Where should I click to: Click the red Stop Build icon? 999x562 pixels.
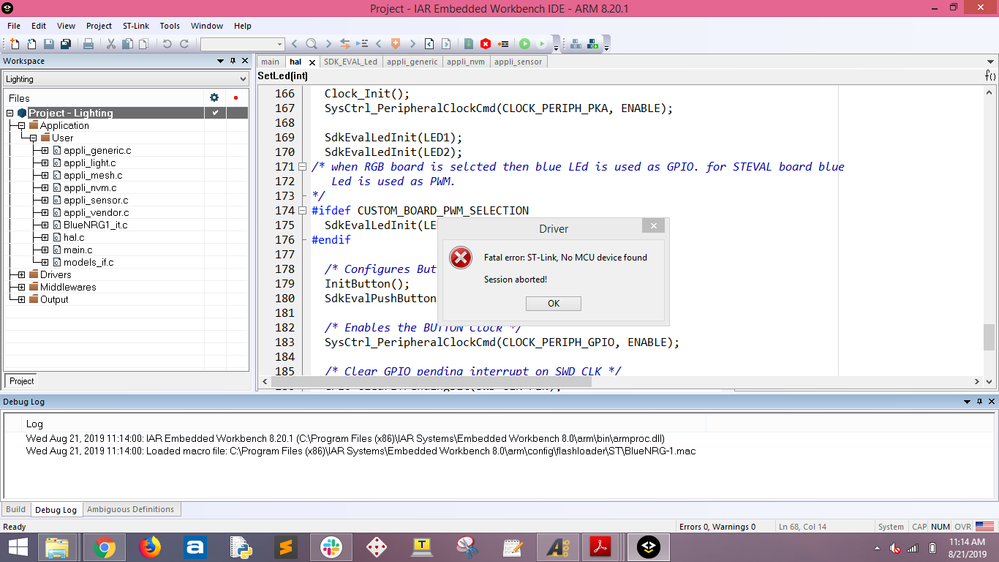point(485,44)
